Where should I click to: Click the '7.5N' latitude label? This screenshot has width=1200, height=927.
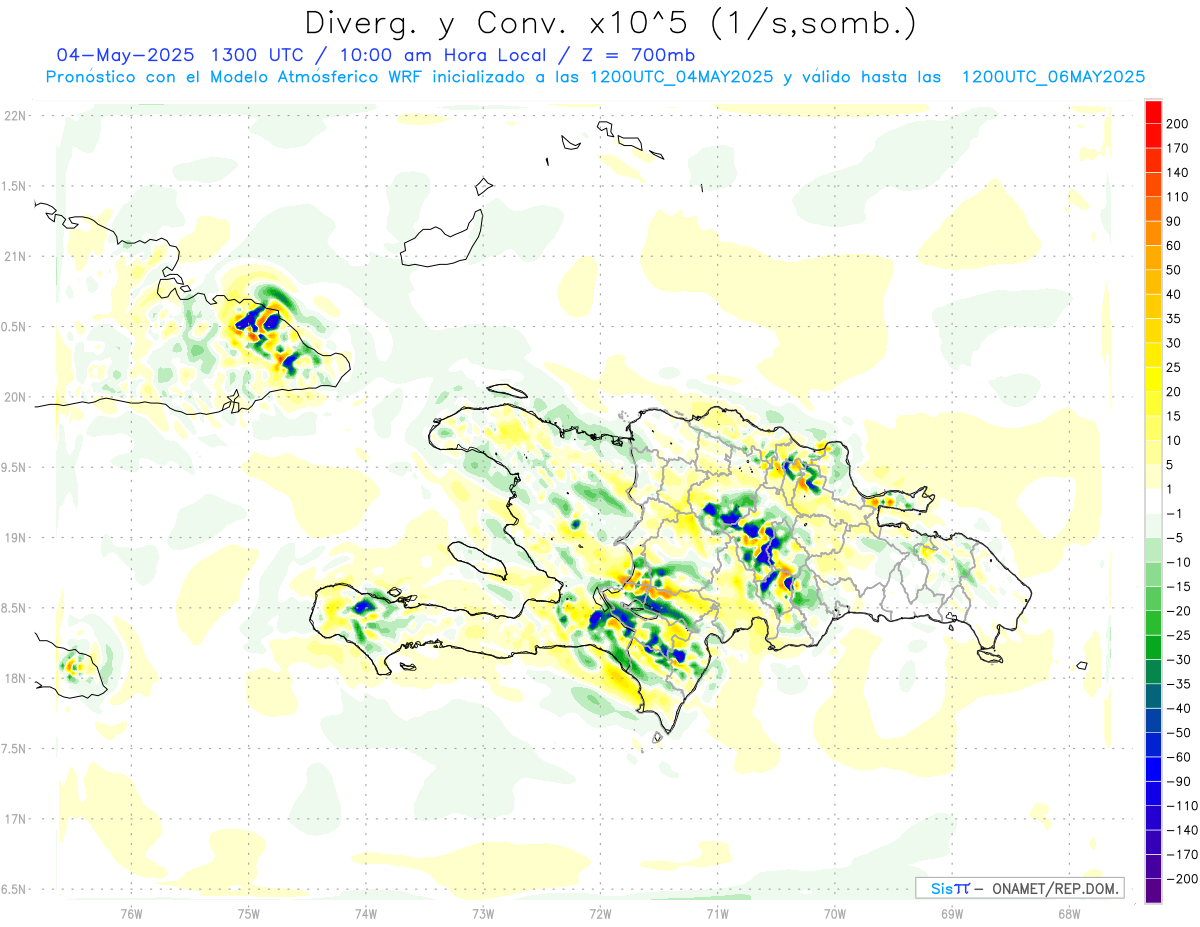14,749
